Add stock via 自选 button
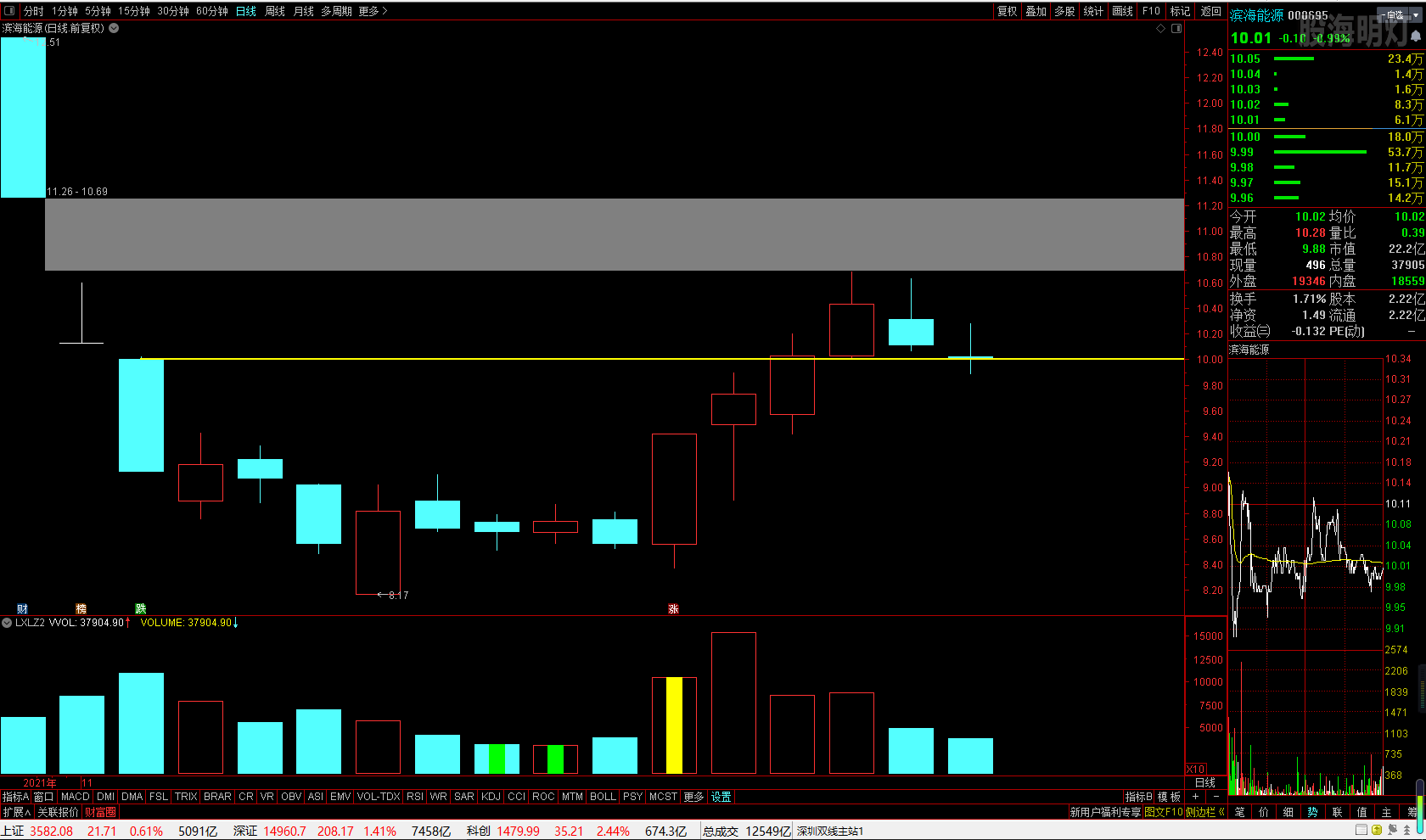This screenshot has height=840, width=1426. coord(1394,15)
